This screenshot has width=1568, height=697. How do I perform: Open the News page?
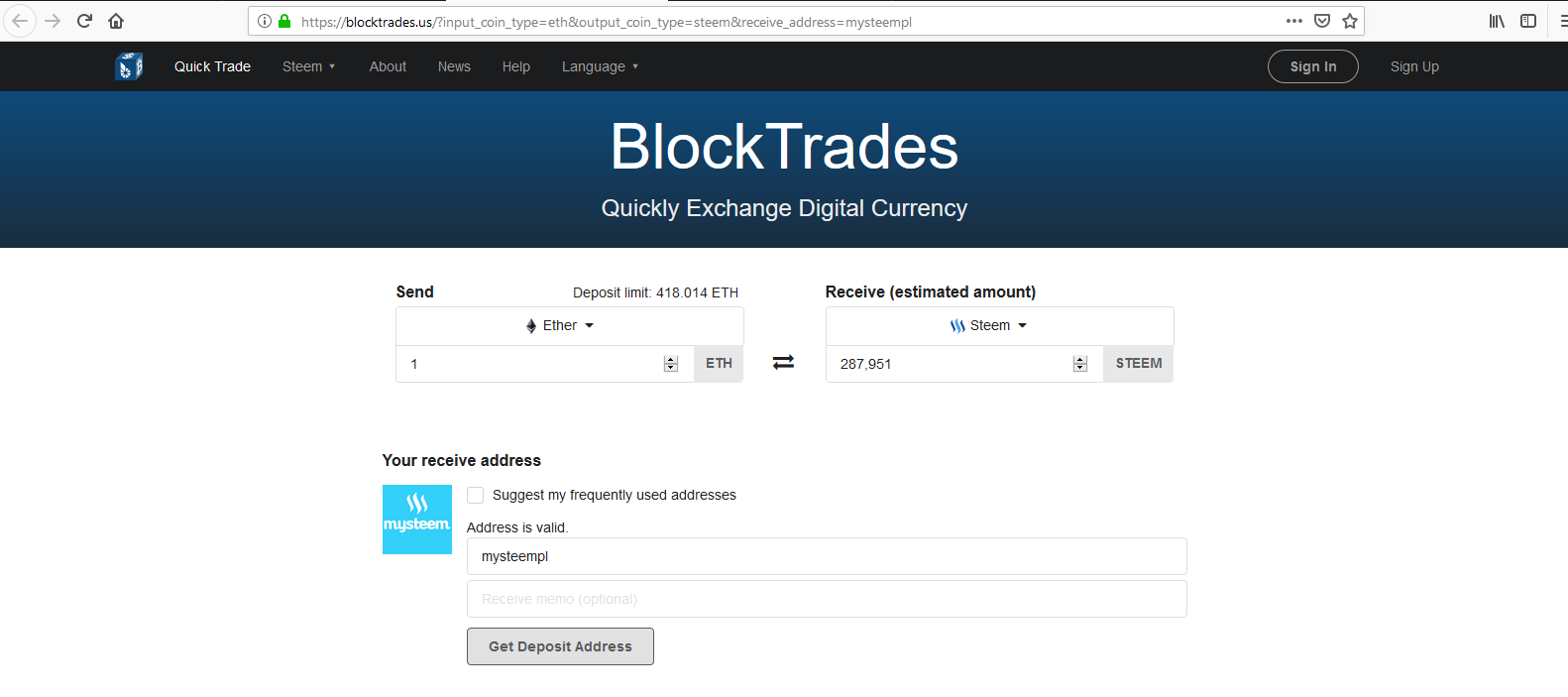(x=454, y=66)
